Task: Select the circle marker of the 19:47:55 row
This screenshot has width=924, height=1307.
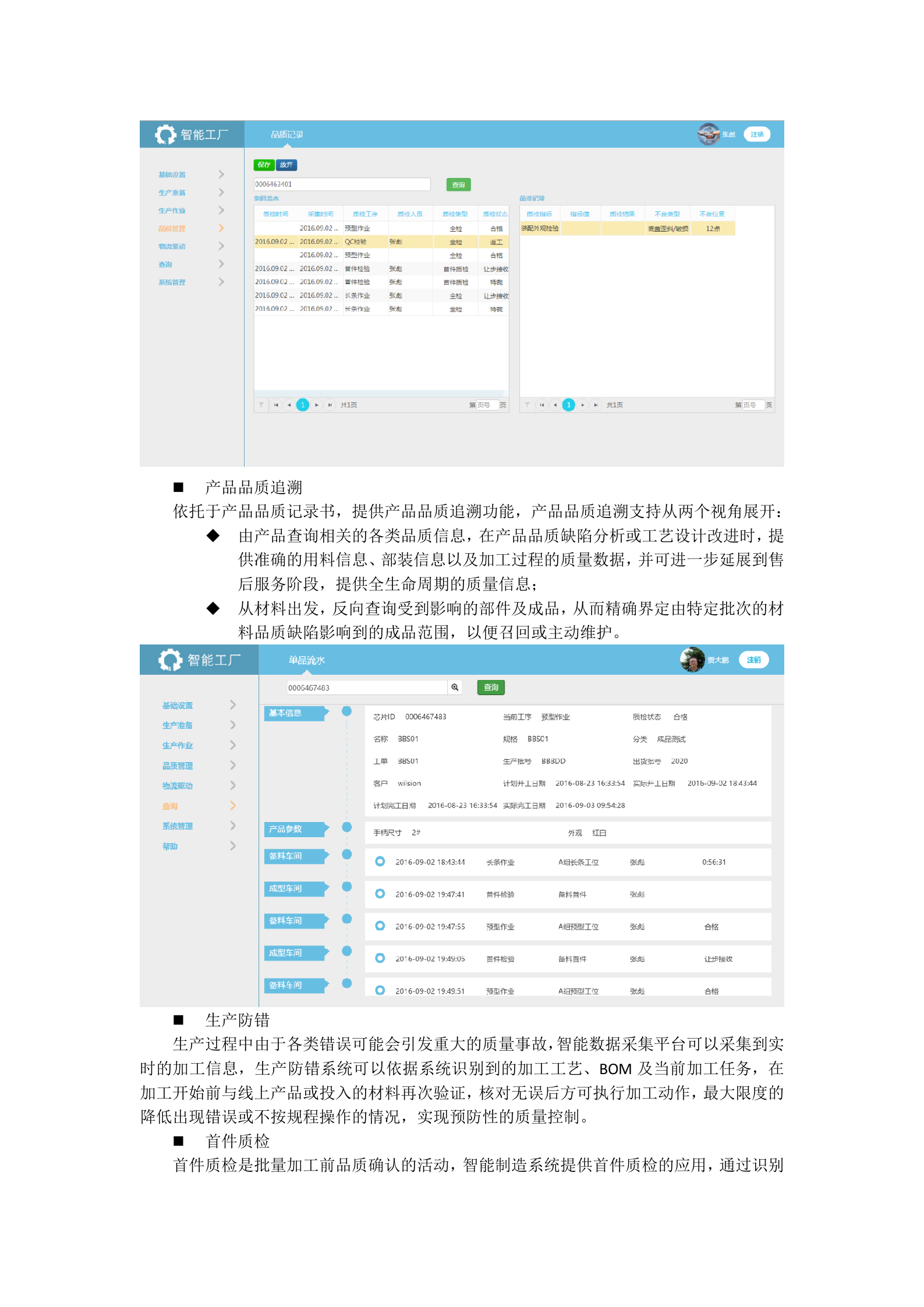Action: 380,925
